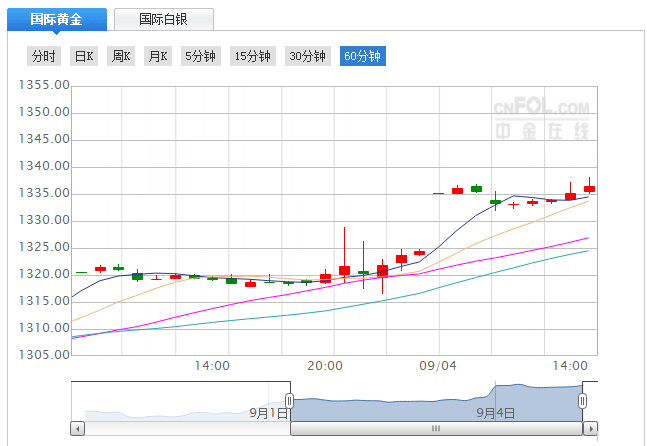This screenshot has width=647, height=446.
Task: Click the tall red candle with 1329 high
Action: click(x=345, y=270)
